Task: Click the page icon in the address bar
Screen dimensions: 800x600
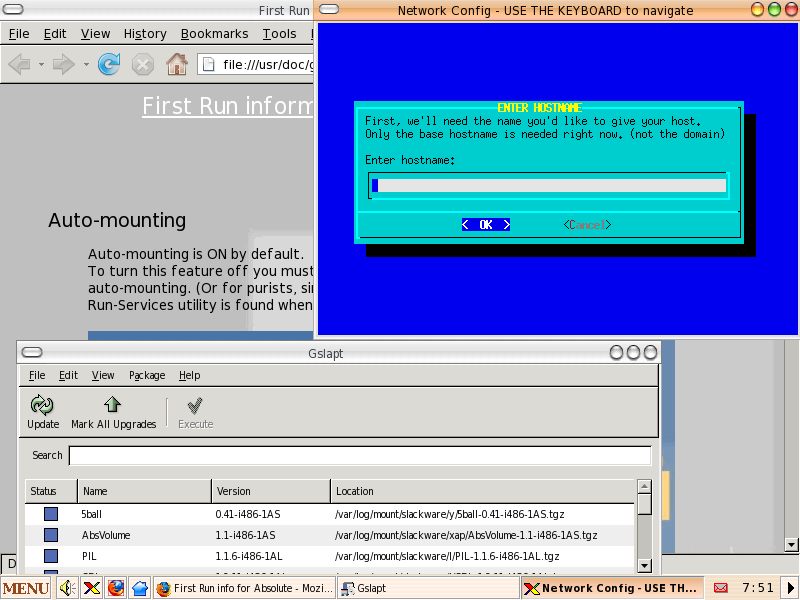Action: 208,65
